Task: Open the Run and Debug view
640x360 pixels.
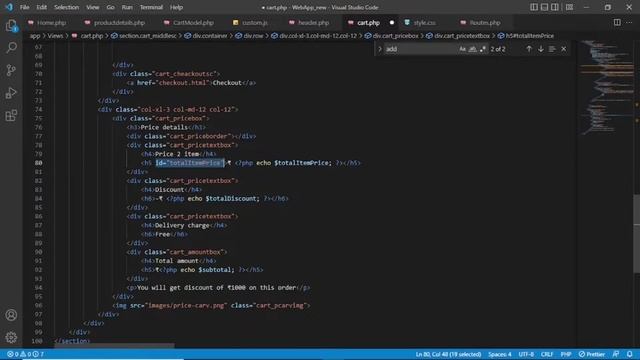Action: (11, 93)
